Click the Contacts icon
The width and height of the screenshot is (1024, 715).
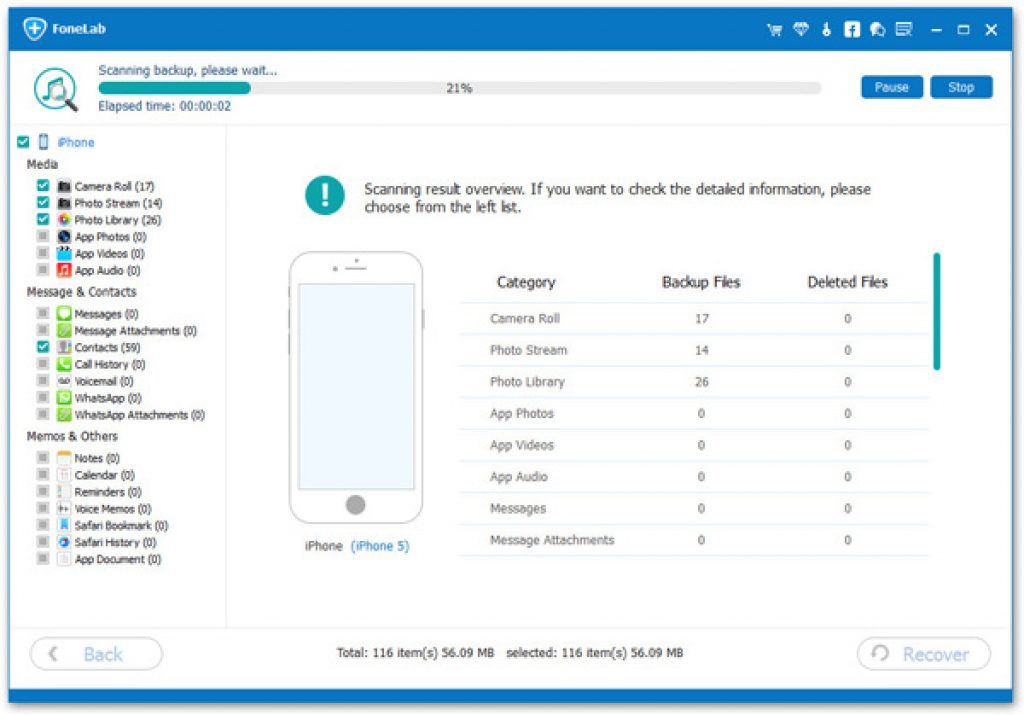(64, 347)
